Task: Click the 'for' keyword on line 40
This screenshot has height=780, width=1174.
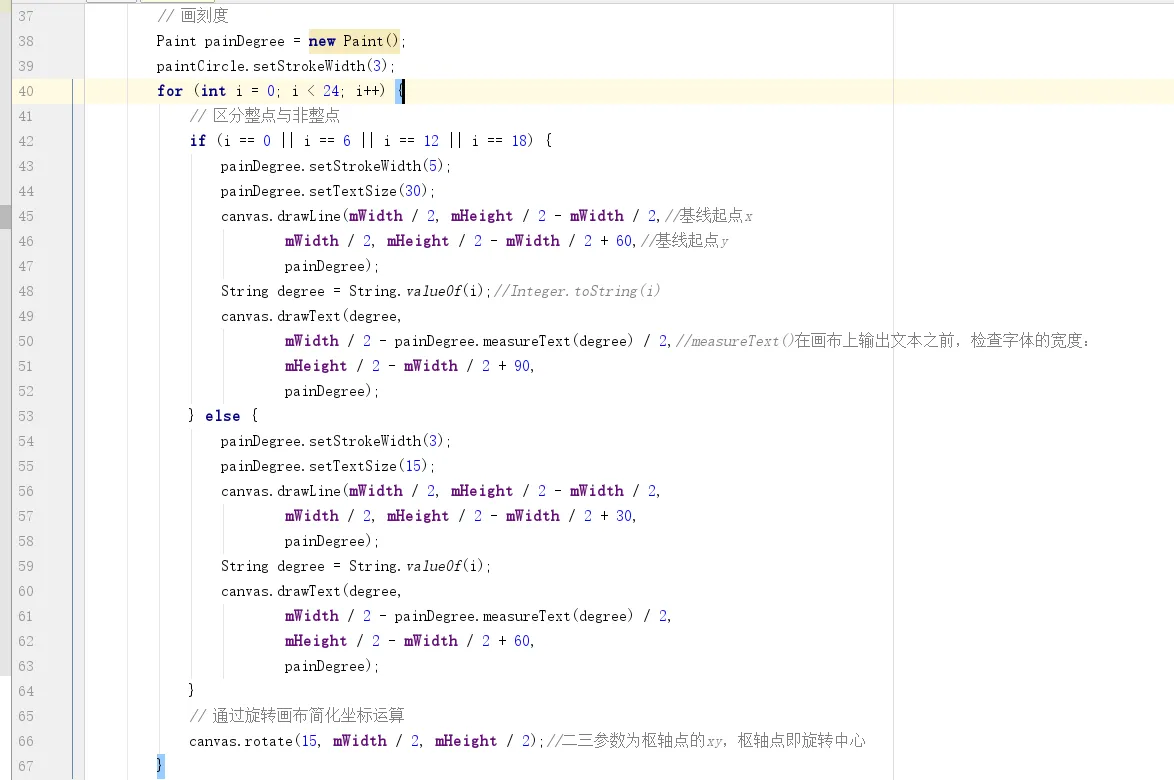Action: (170, 91)
